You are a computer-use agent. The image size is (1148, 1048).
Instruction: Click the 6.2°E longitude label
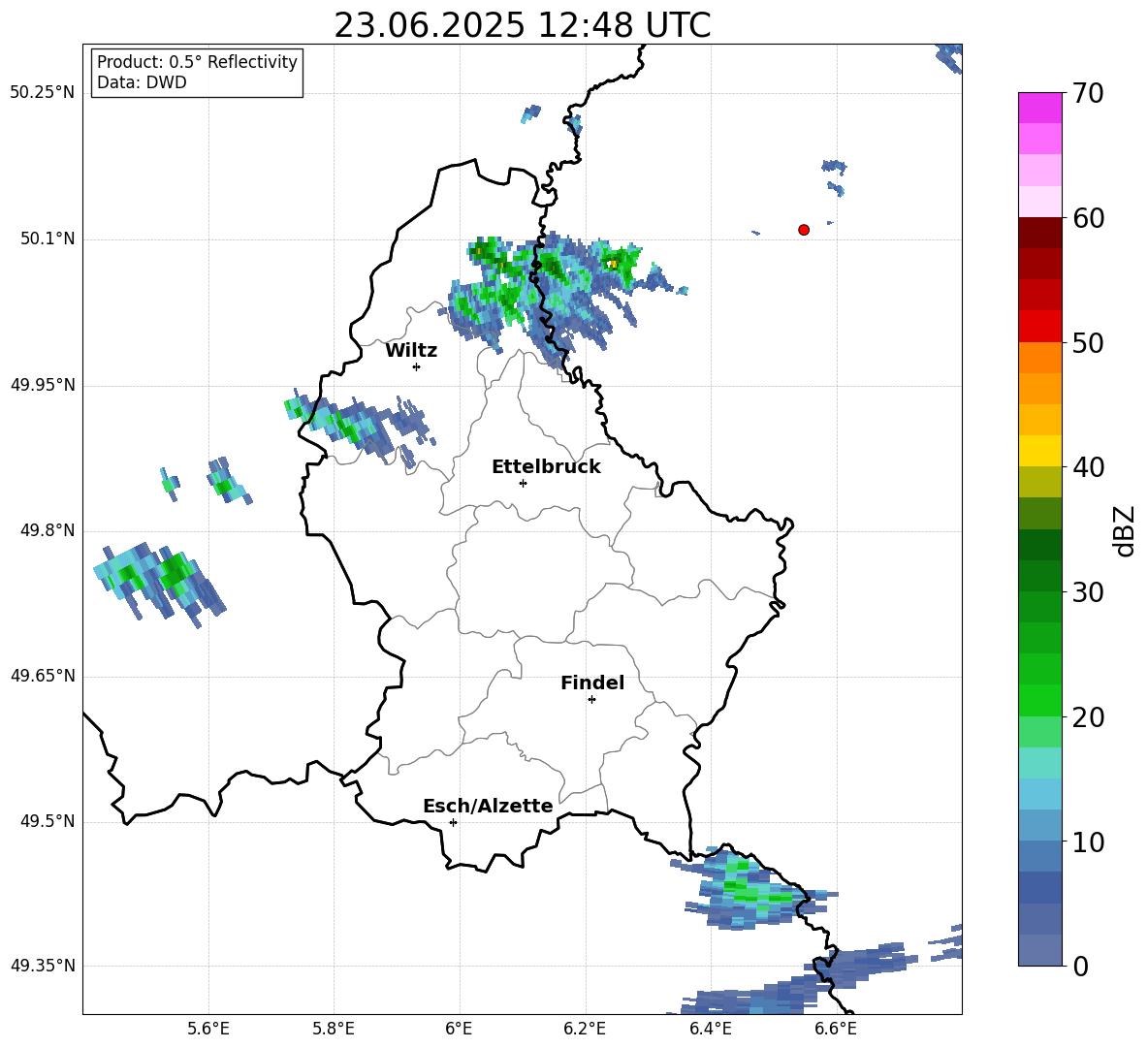(x=585, y=1029)
